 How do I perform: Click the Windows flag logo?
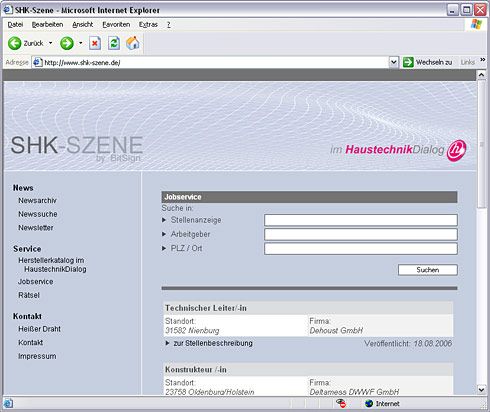click(x=476, y=24)
